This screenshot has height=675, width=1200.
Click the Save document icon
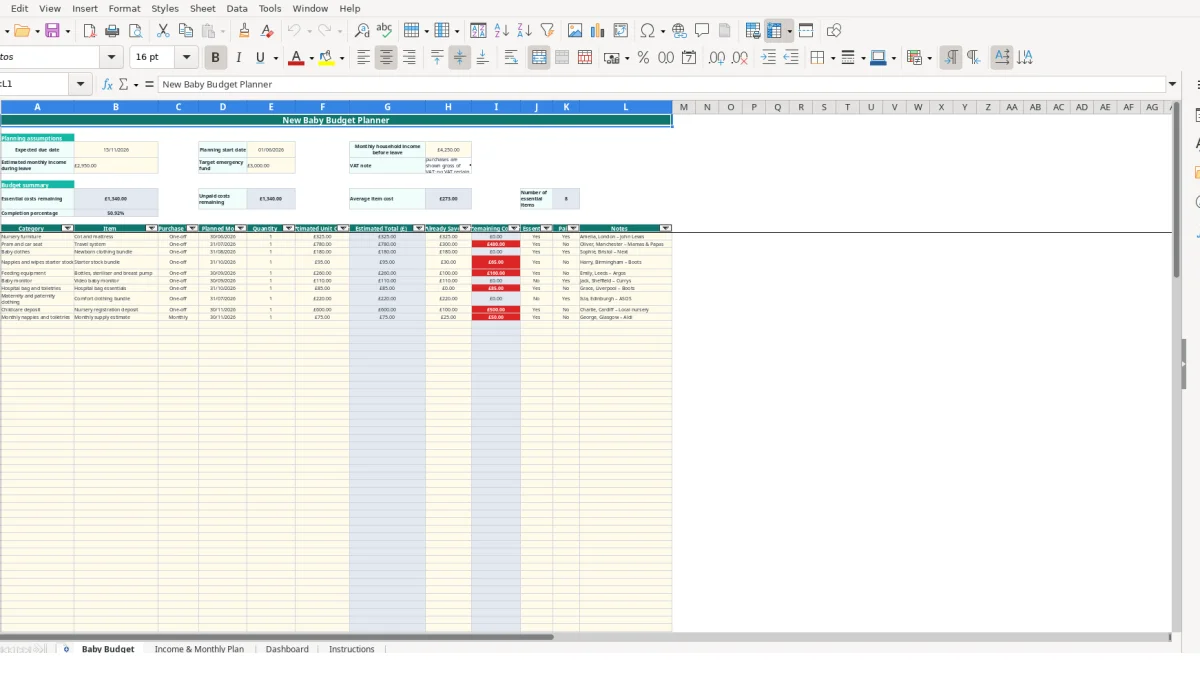(x=52, y=31)
